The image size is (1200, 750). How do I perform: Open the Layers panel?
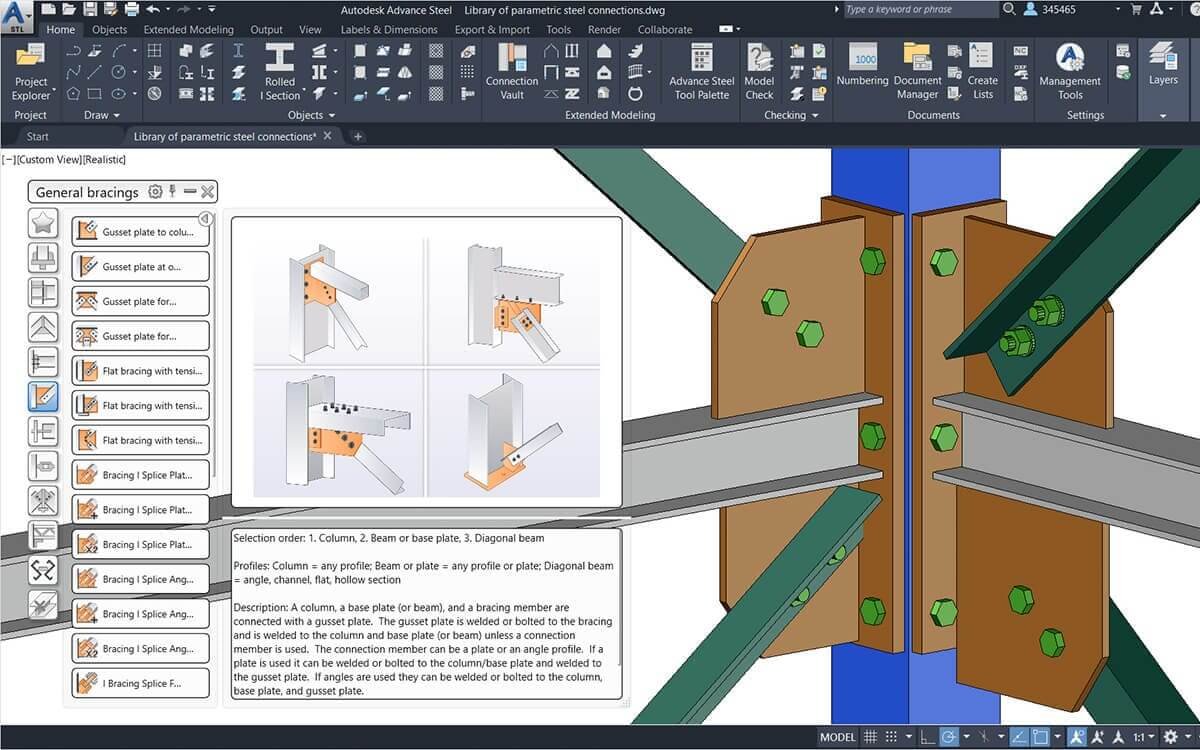click(x=1162, y=72)
